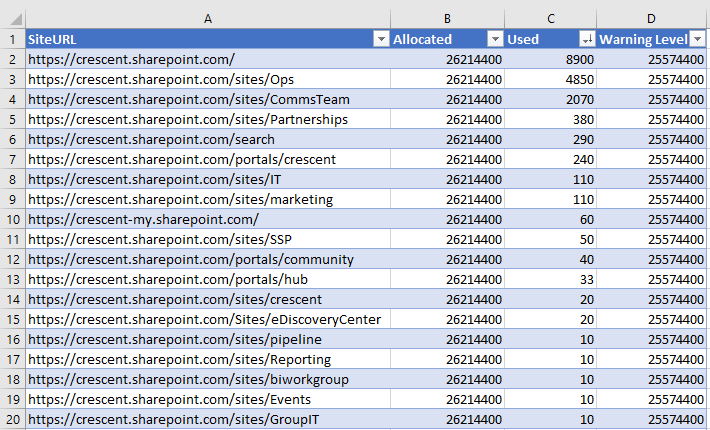Select the sites/SSP URL cell
Screen dimensions: 710x430
click(x=208, y=239)
